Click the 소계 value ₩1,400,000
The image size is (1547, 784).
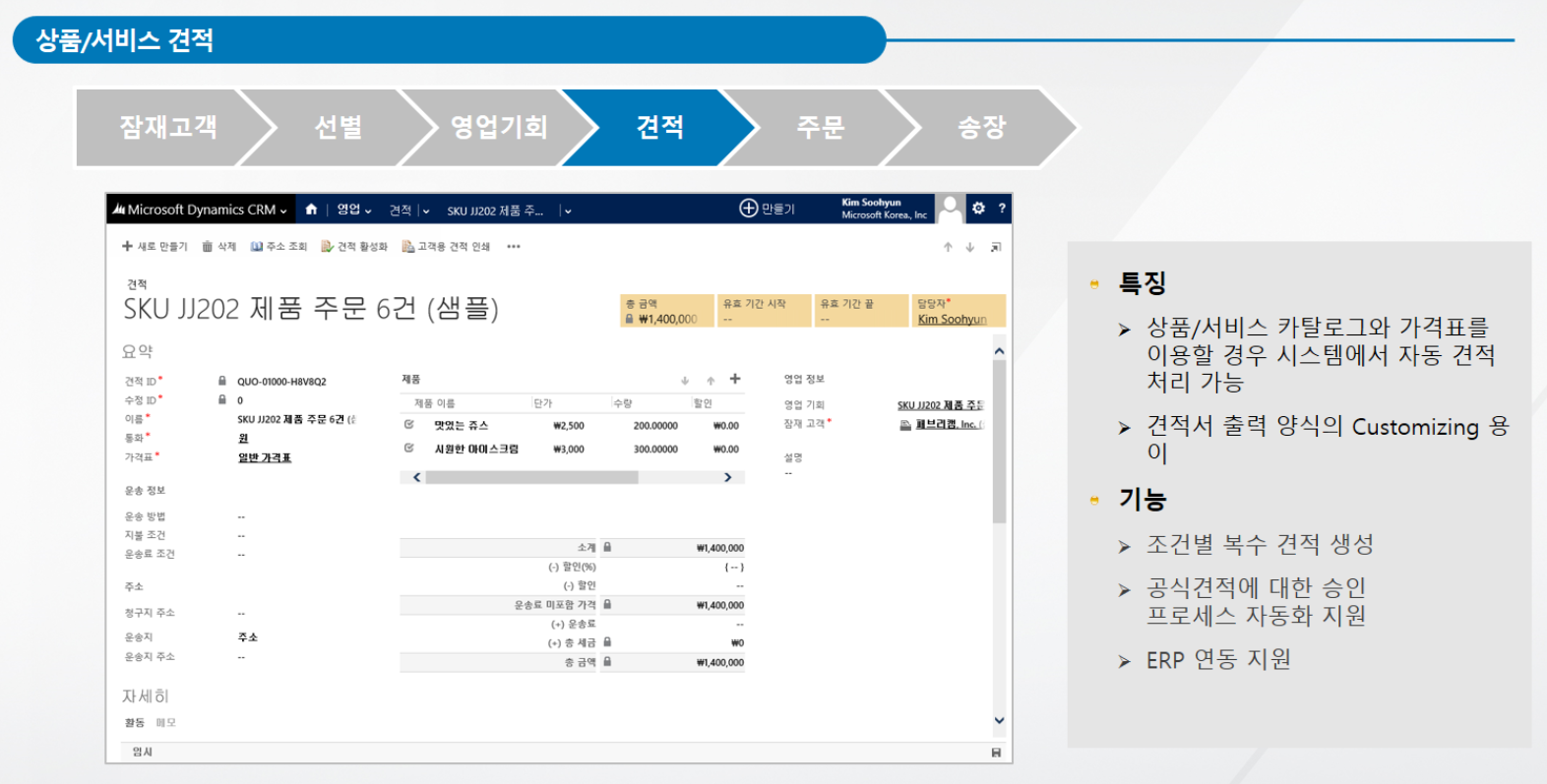[x=720, y=548]
